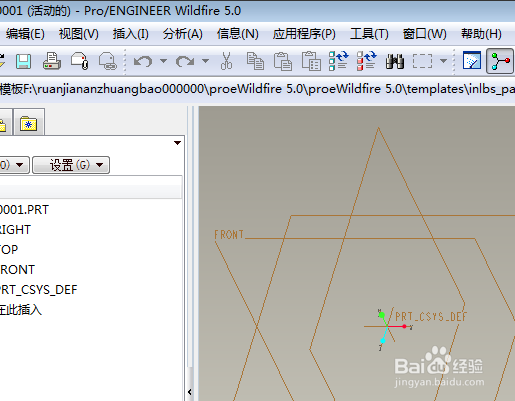Viewport: 515px width, 401px height.
Task: Toggle the model tree display icon
Action: pos(500,61)
